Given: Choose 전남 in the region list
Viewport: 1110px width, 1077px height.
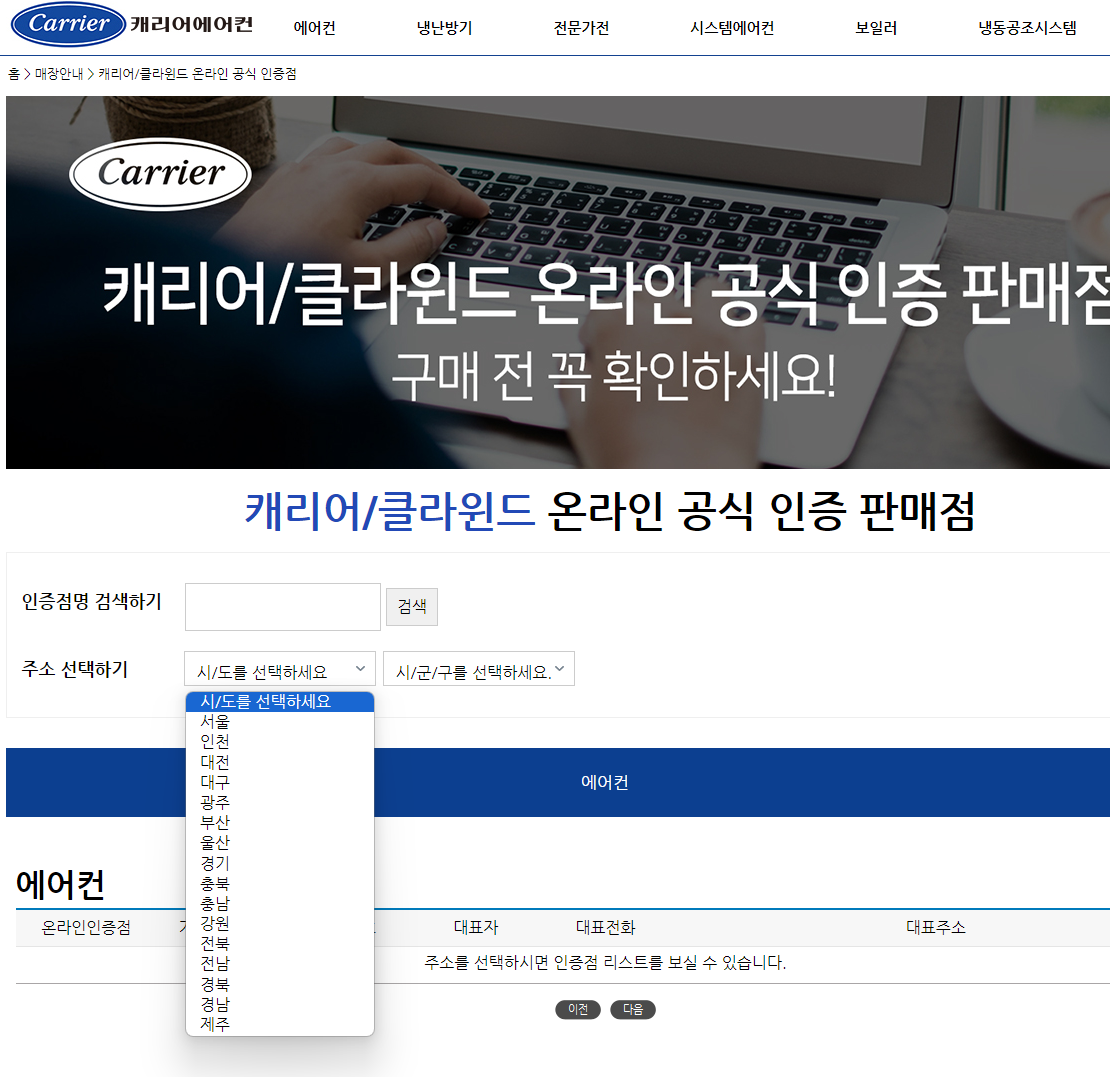Looking at the screenshot, I should coord(280,964).
